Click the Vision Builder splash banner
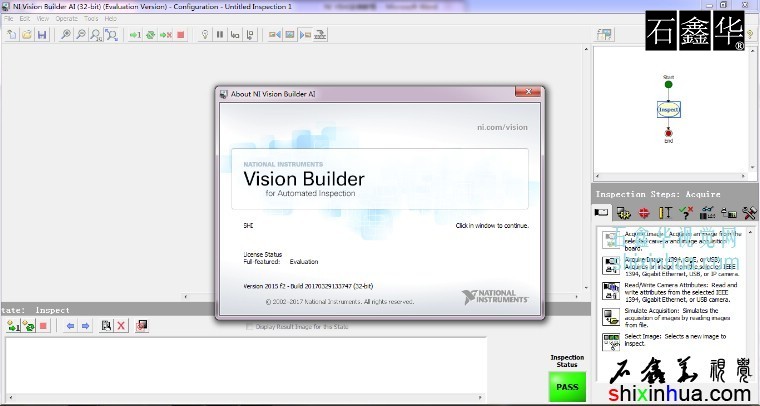Screen dimensions: 760x406 click(380, 179)
